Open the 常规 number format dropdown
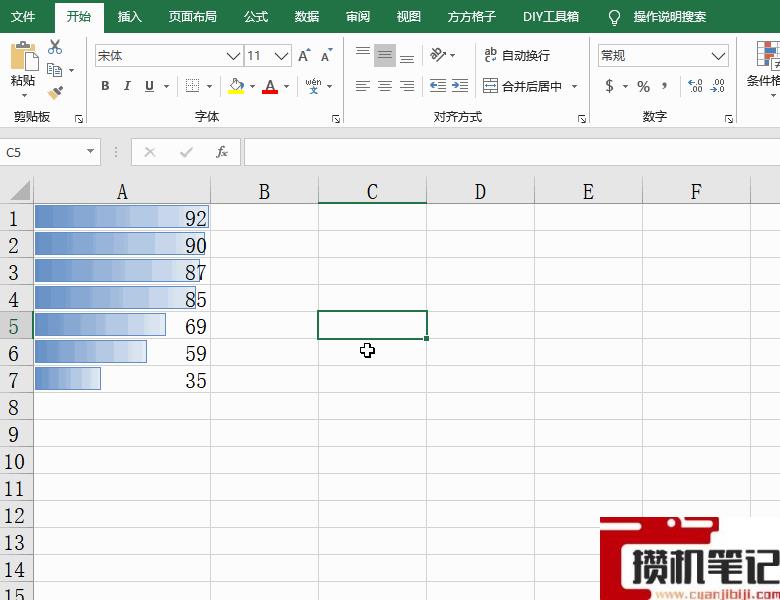This screenshot has width=780, height=600. click(718, 56)
